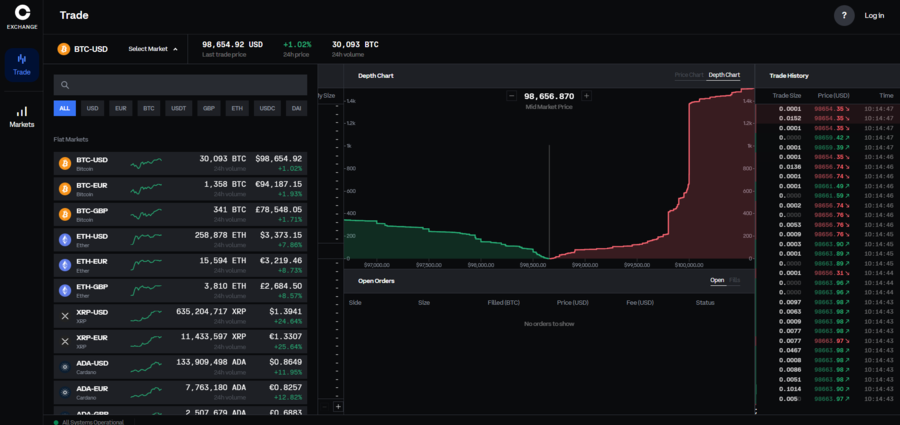
Task: Click Ether icon in ETH-GBP row
Action: [x=65, y=291]
